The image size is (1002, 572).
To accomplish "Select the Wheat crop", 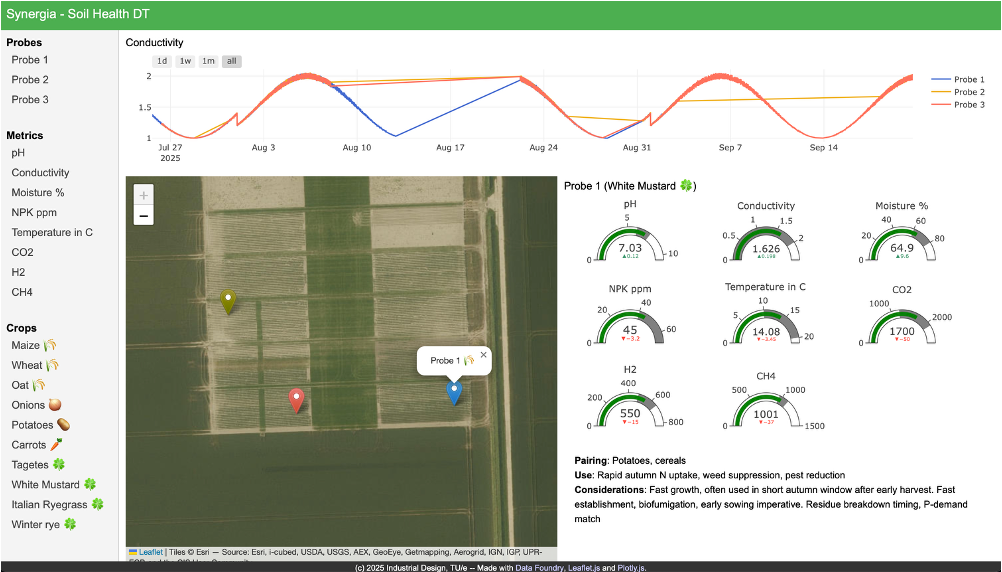I will [x=35, y=365].
